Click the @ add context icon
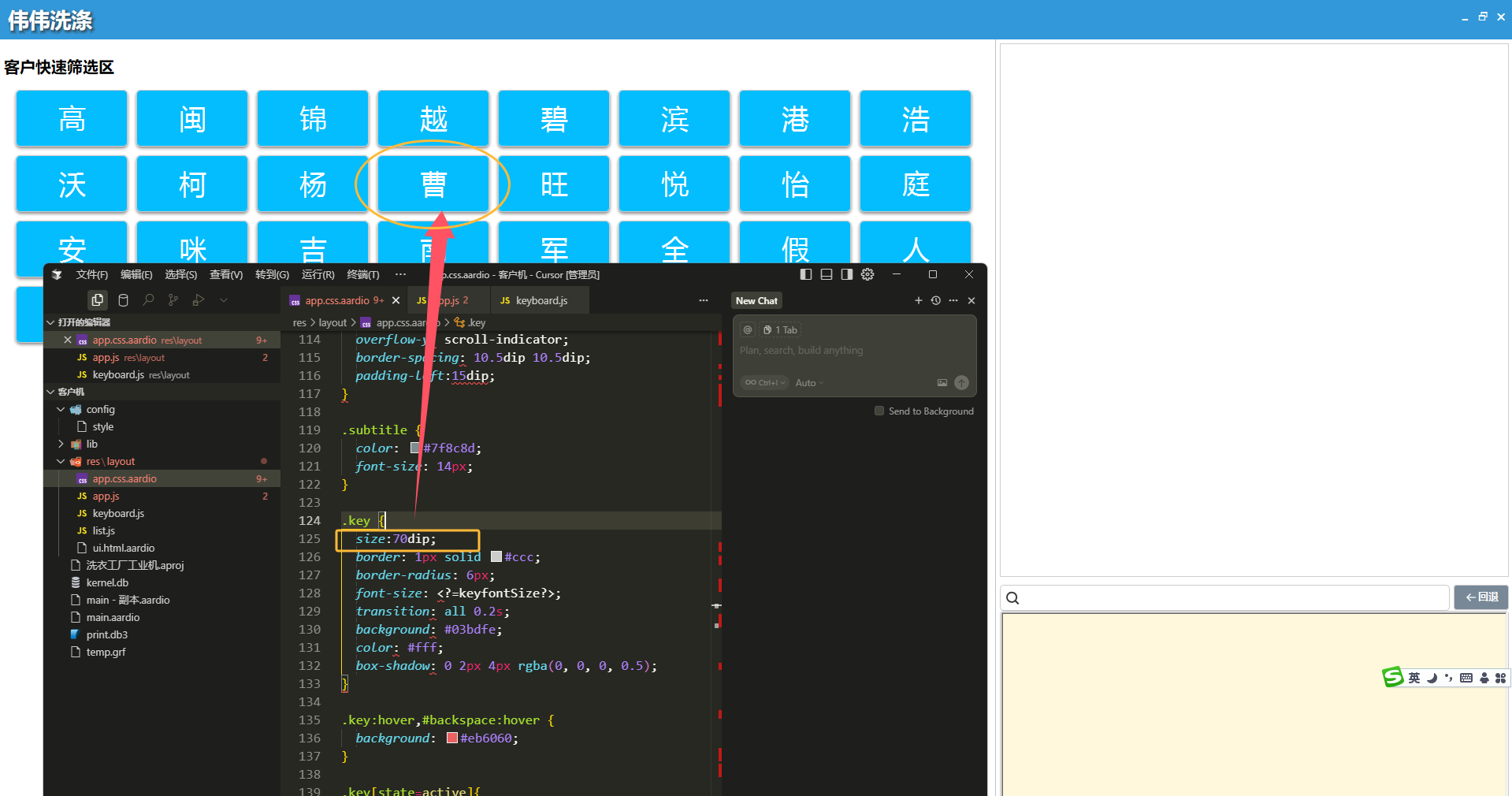This screenshot has height=796, width=1512. tap(748, 330)
